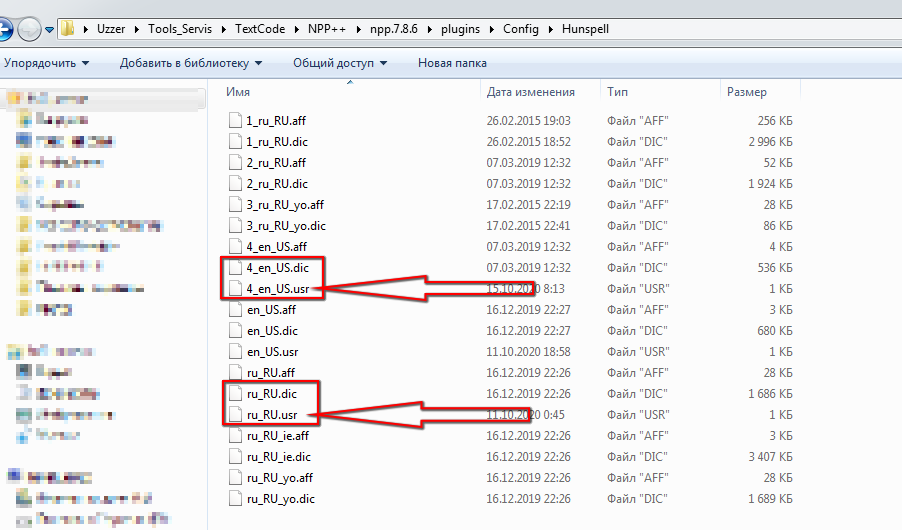Open the Упорядочить dropdown menu

tap(46, 63)
